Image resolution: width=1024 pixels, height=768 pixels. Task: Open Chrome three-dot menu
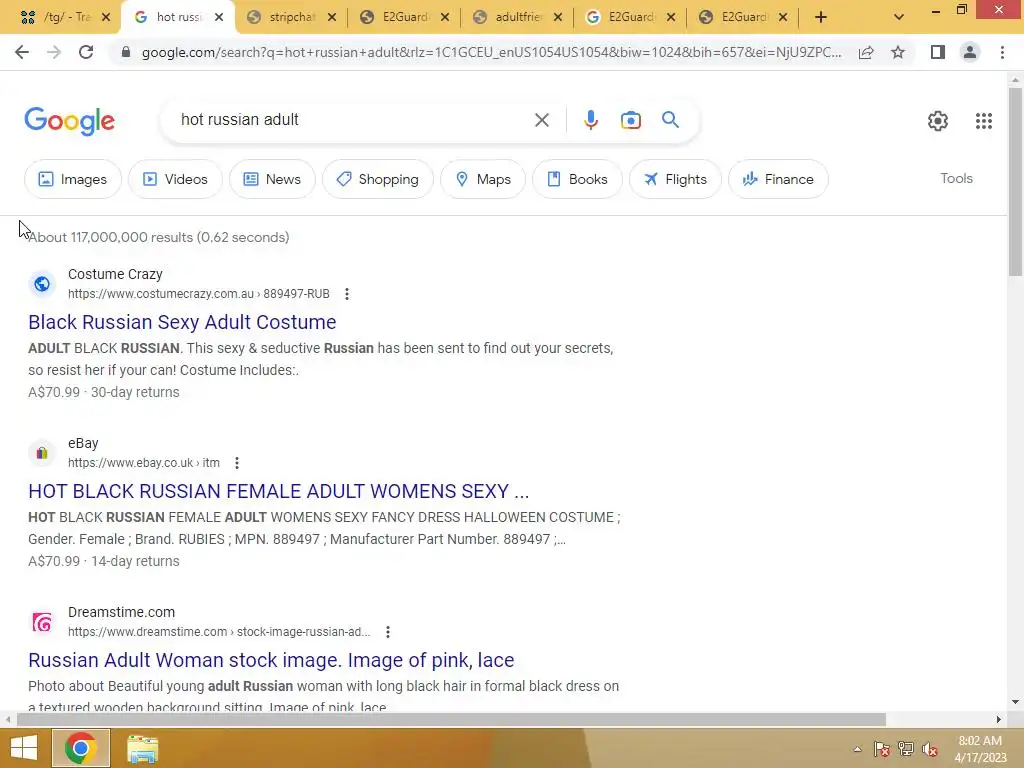point(1002,52)
